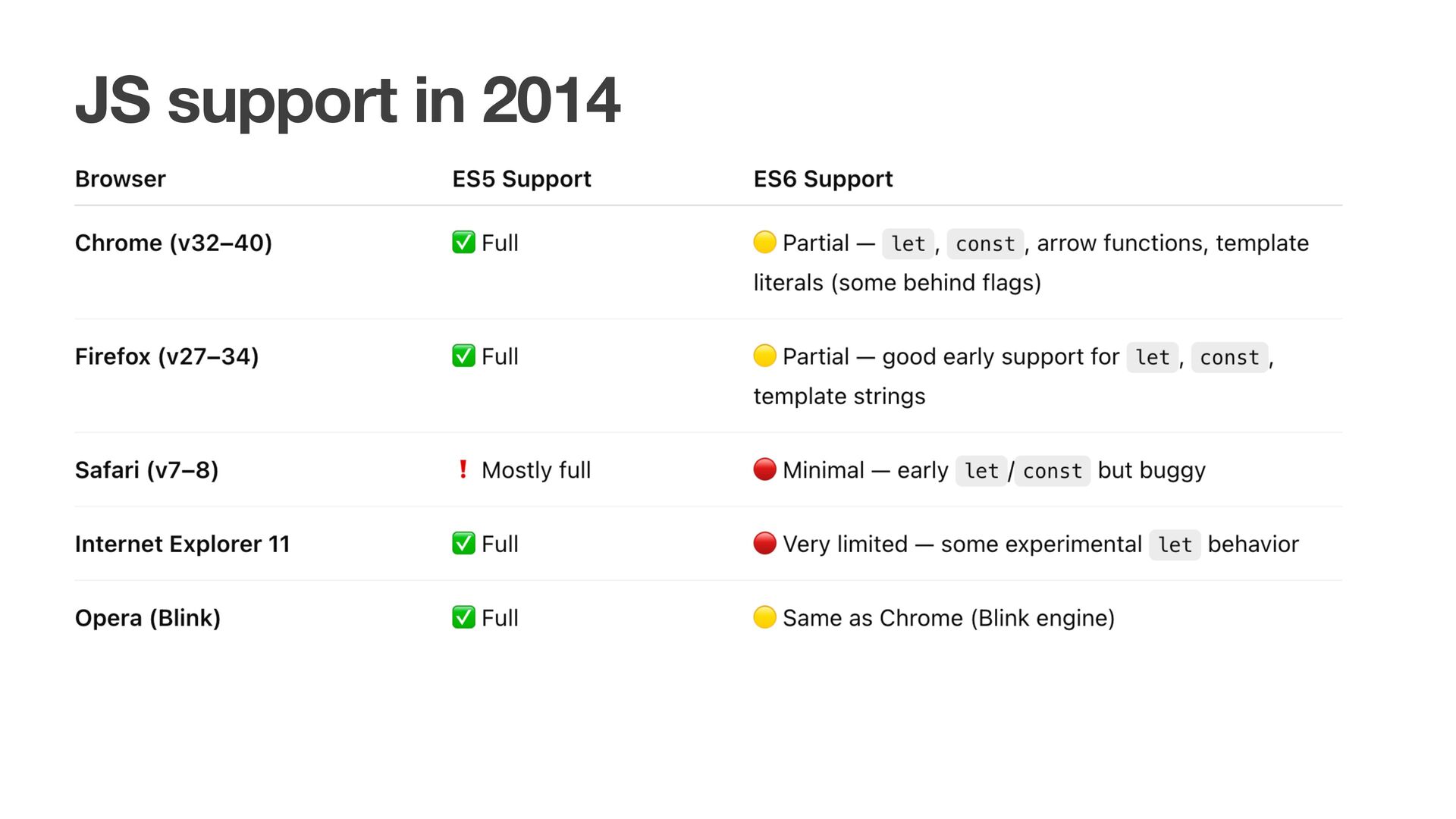Click the yellow circle in Firefox ES6 cell
This screenshot has height=819, width=1456.
click(764, 356)
